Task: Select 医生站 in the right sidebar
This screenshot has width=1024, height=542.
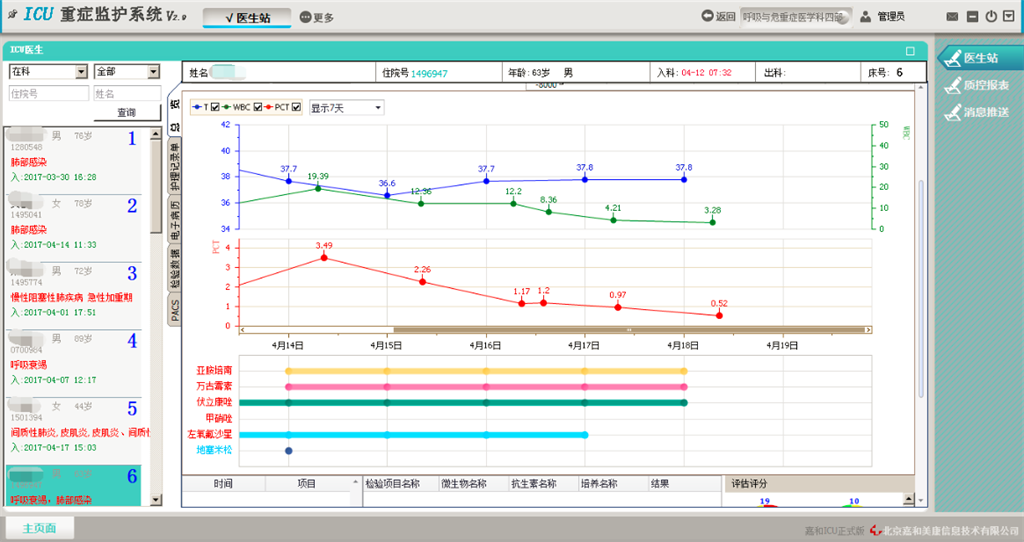Action: (x=977, y=58)
